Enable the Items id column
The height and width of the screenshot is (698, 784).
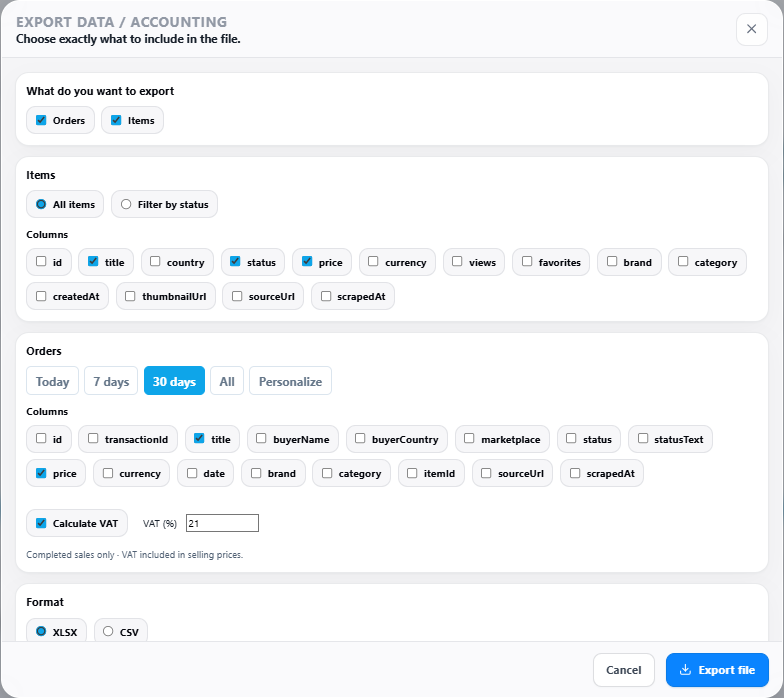(41, 262)
